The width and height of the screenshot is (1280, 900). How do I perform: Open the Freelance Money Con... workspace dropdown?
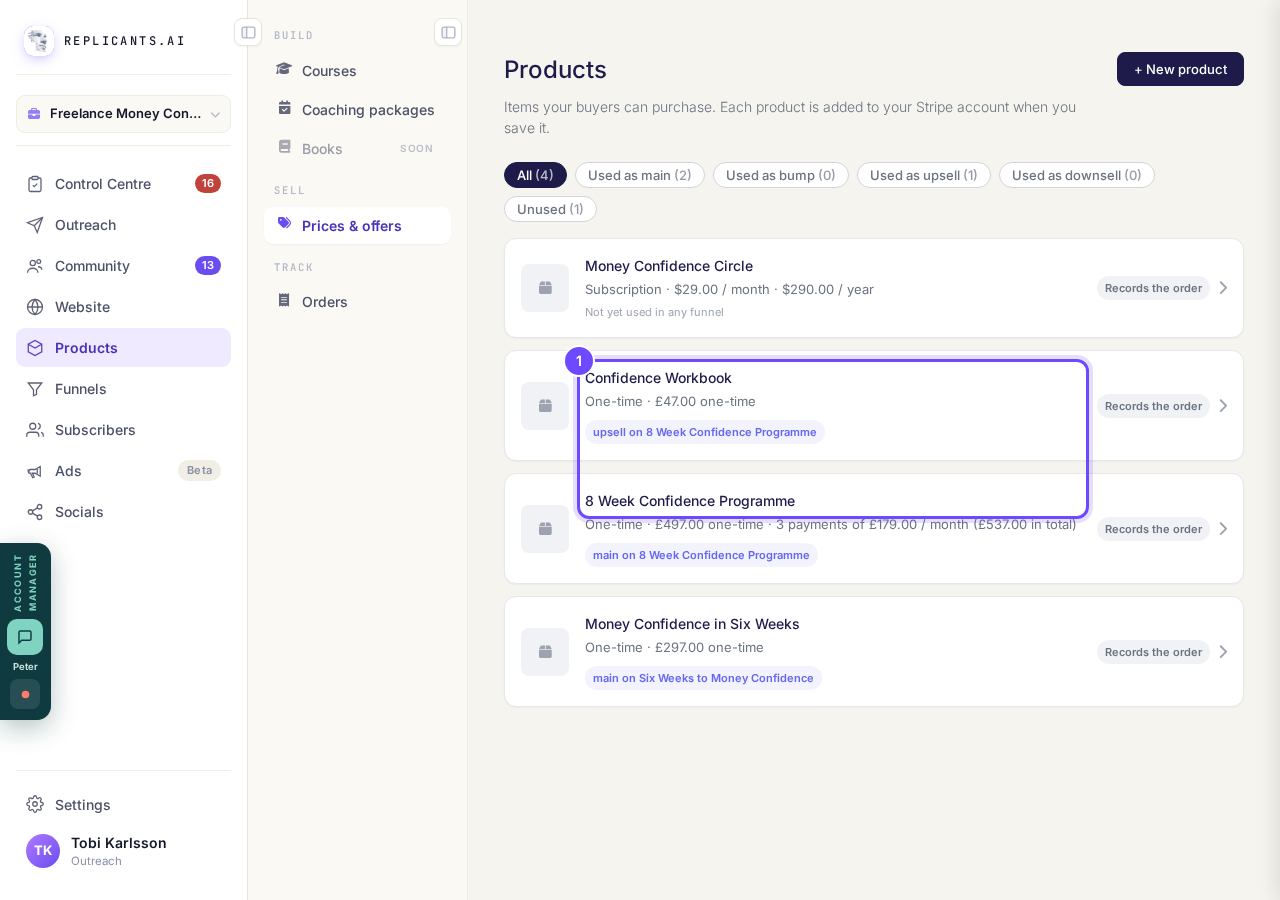pos(123,114)
